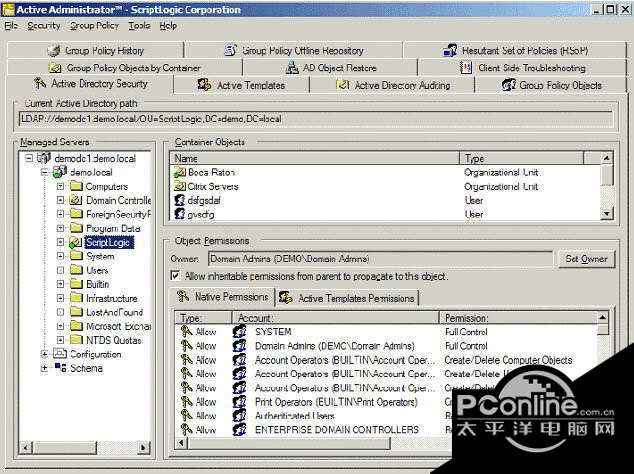
Task: Collapse the demo.local domain node
Action: tap(45, 172)
